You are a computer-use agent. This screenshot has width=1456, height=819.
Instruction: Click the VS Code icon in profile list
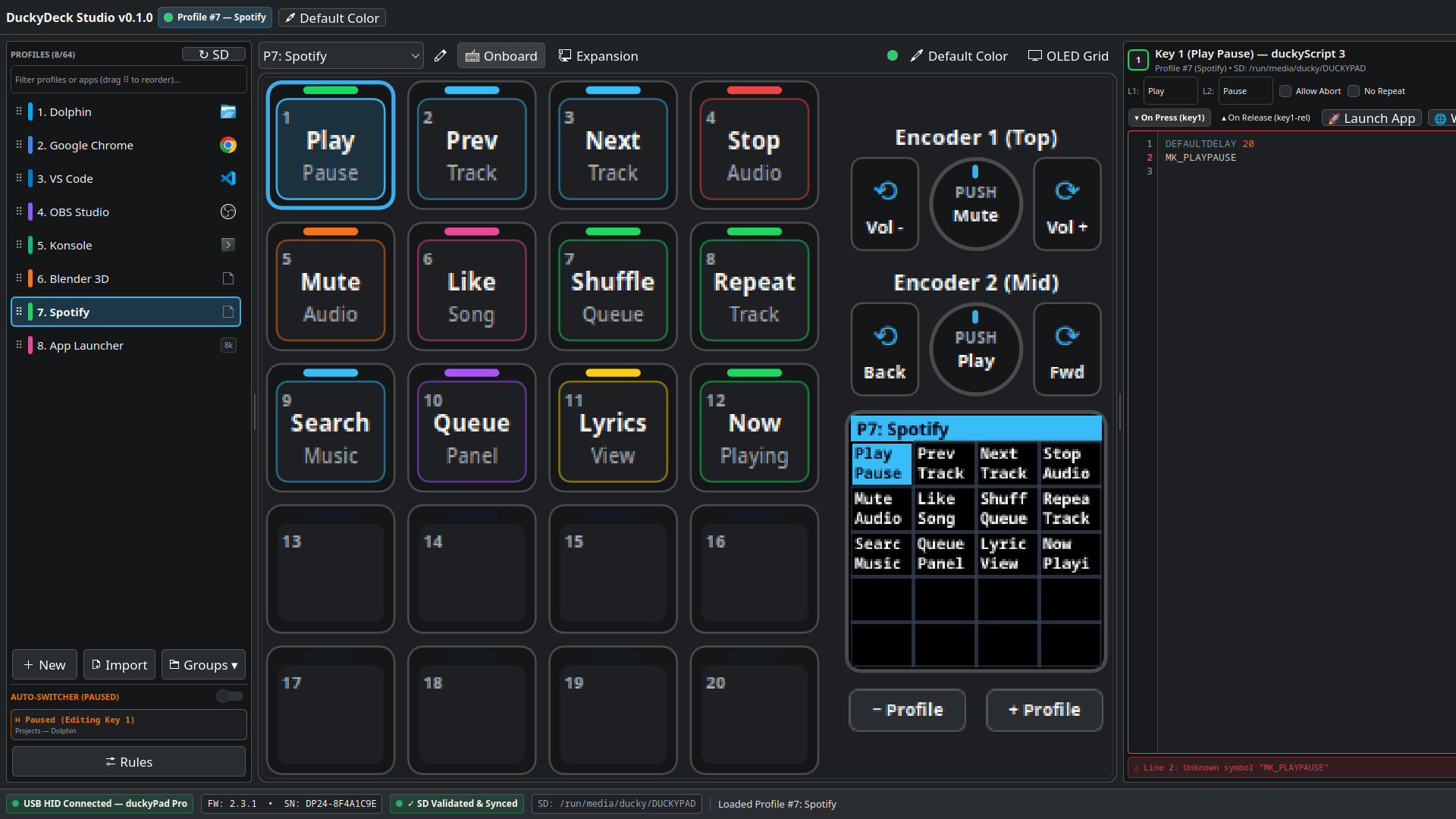tap(228, 179)
